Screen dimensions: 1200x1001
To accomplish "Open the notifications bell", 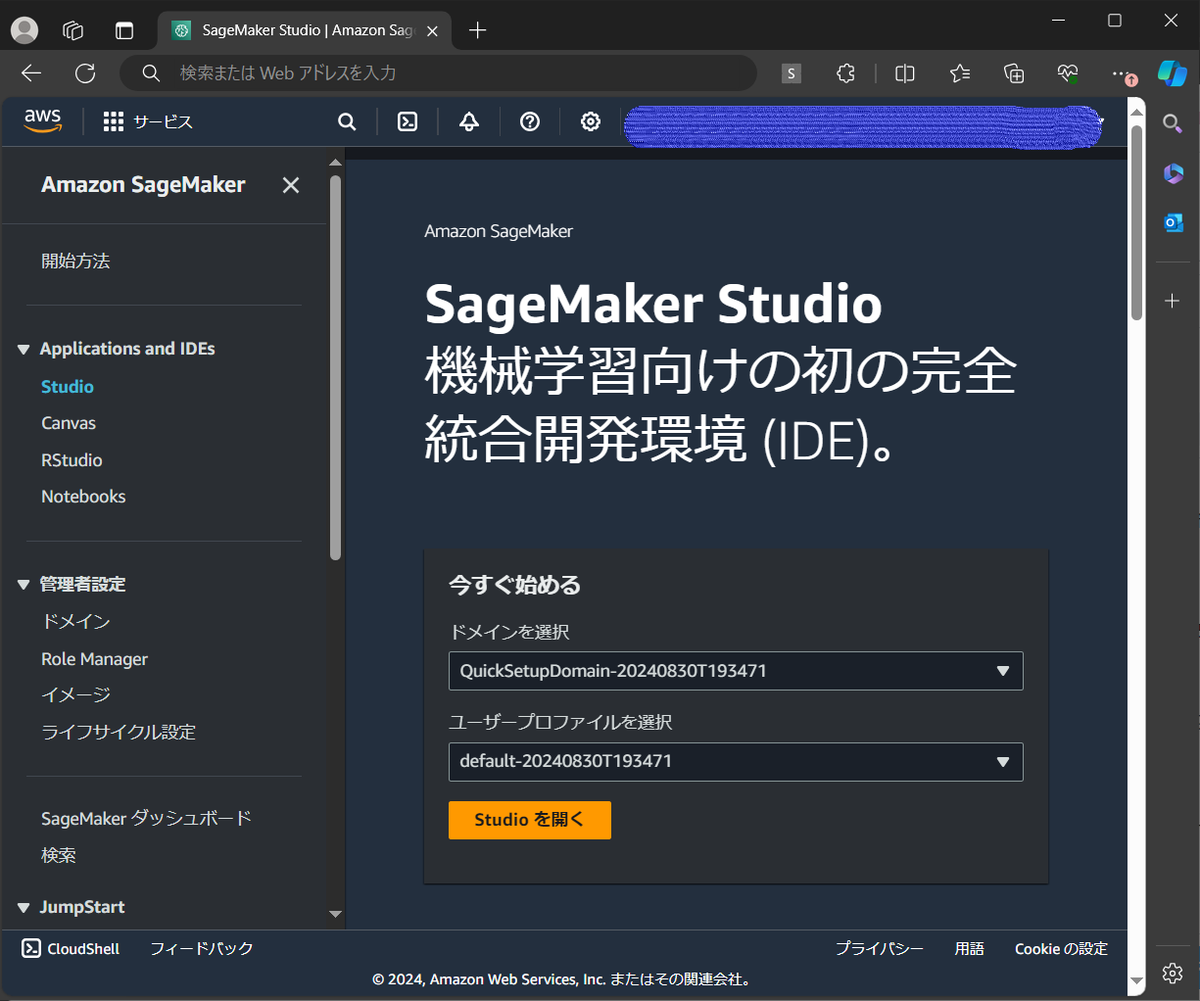I will pyautogui.click(x=469, y=122).
